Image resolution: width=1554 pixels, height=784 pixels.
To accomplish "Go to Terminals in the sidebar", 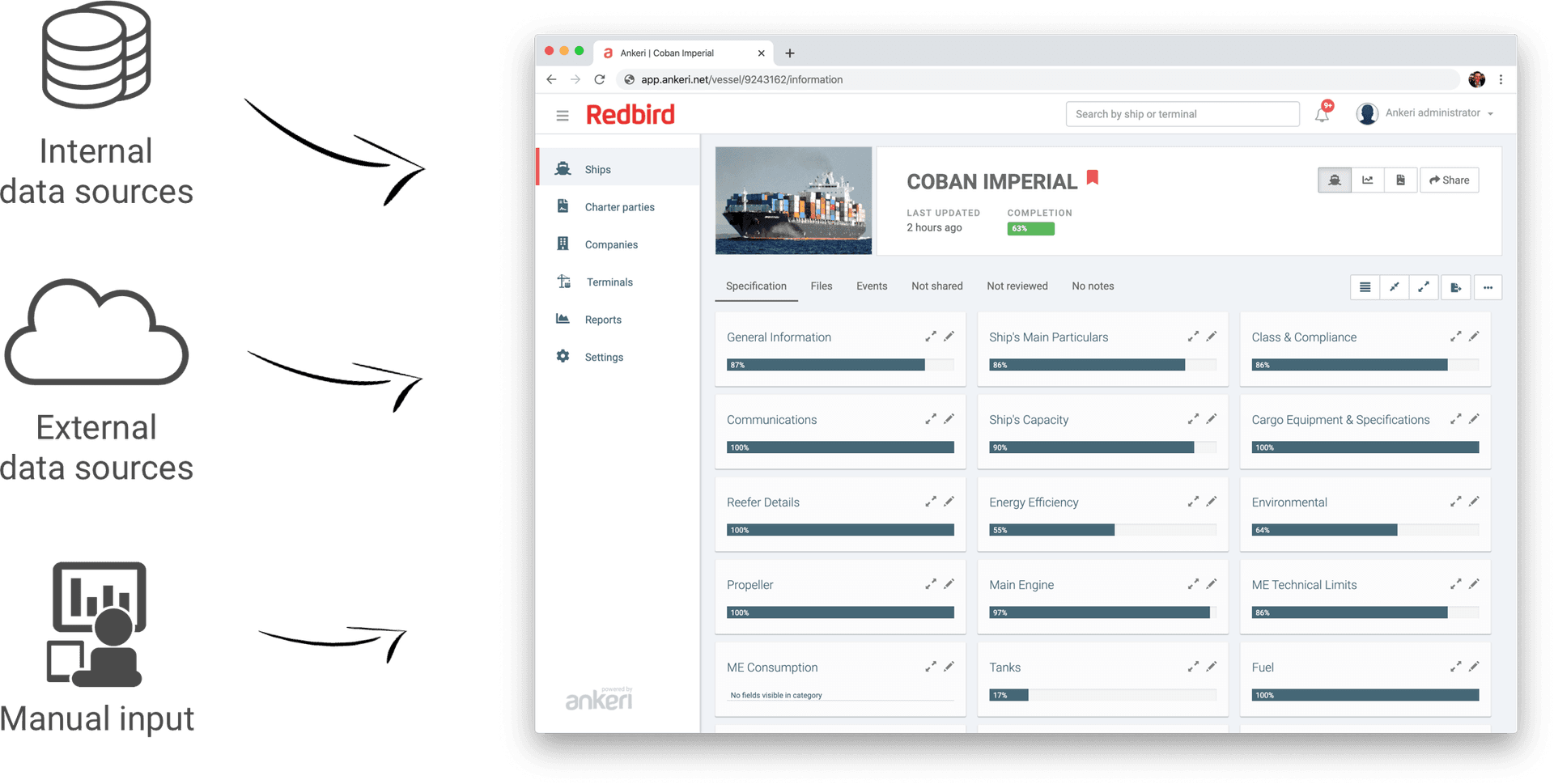I will click(618, 282).
